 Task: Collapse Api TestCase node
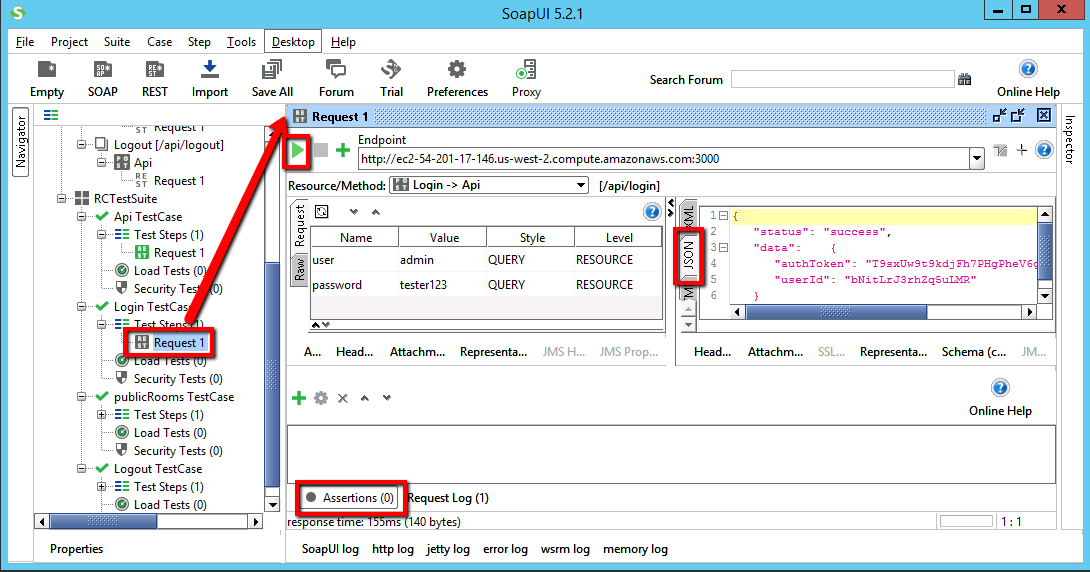click(x=81, y=217)
